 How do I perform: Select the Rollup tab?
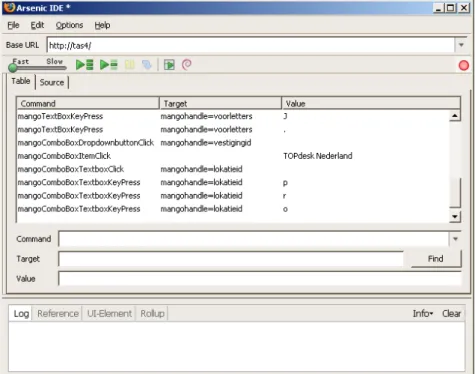(x=152, y=314)
